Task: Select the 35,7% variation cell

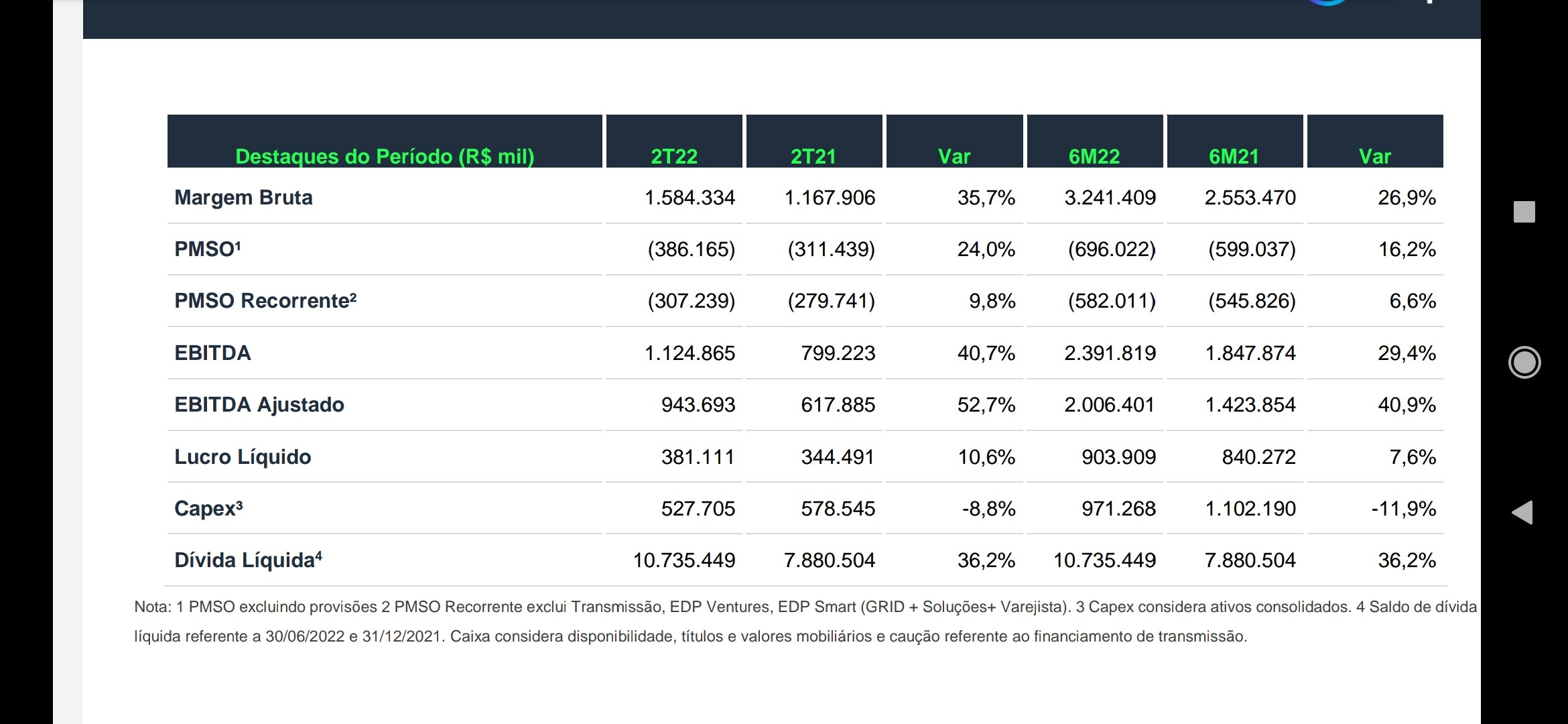Action: click(x=986, y=198)
